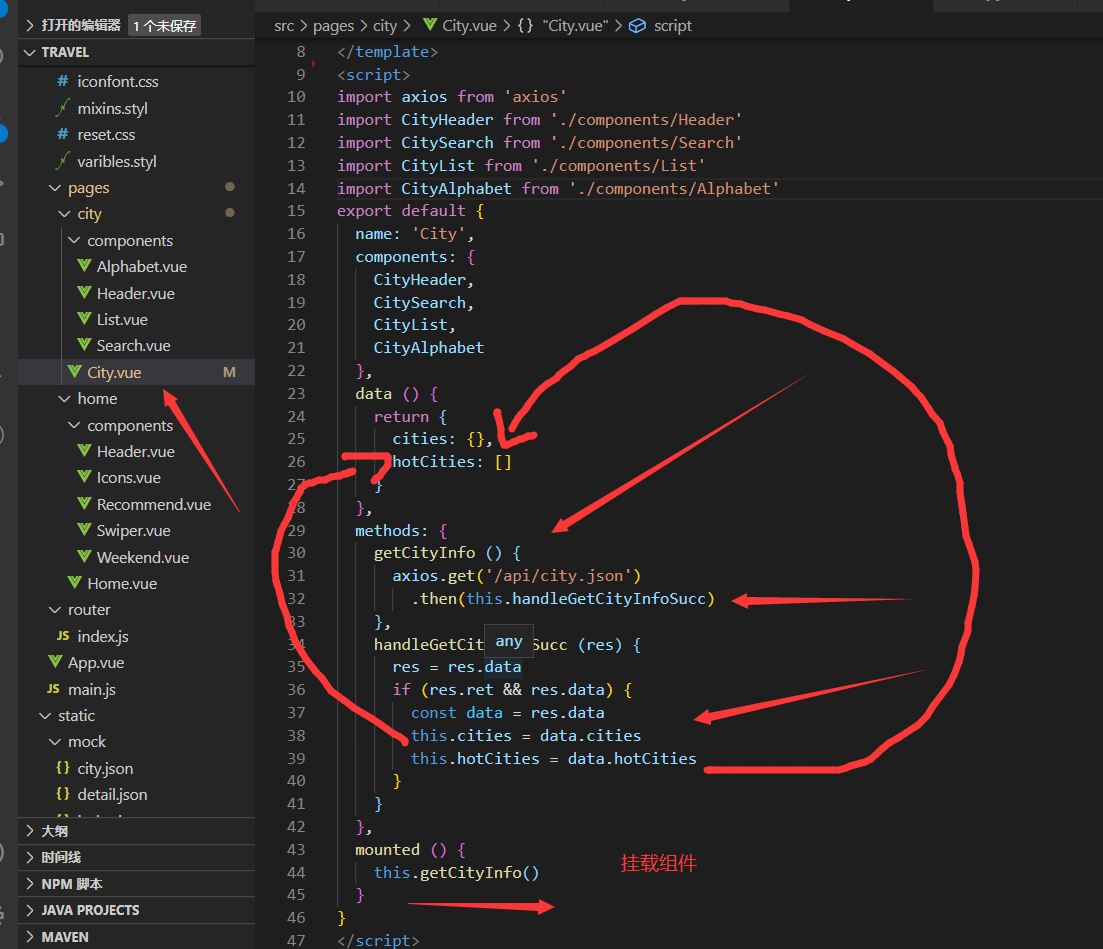Collapse city components folder above Alphabet.vue

click(x=130, y=241)
